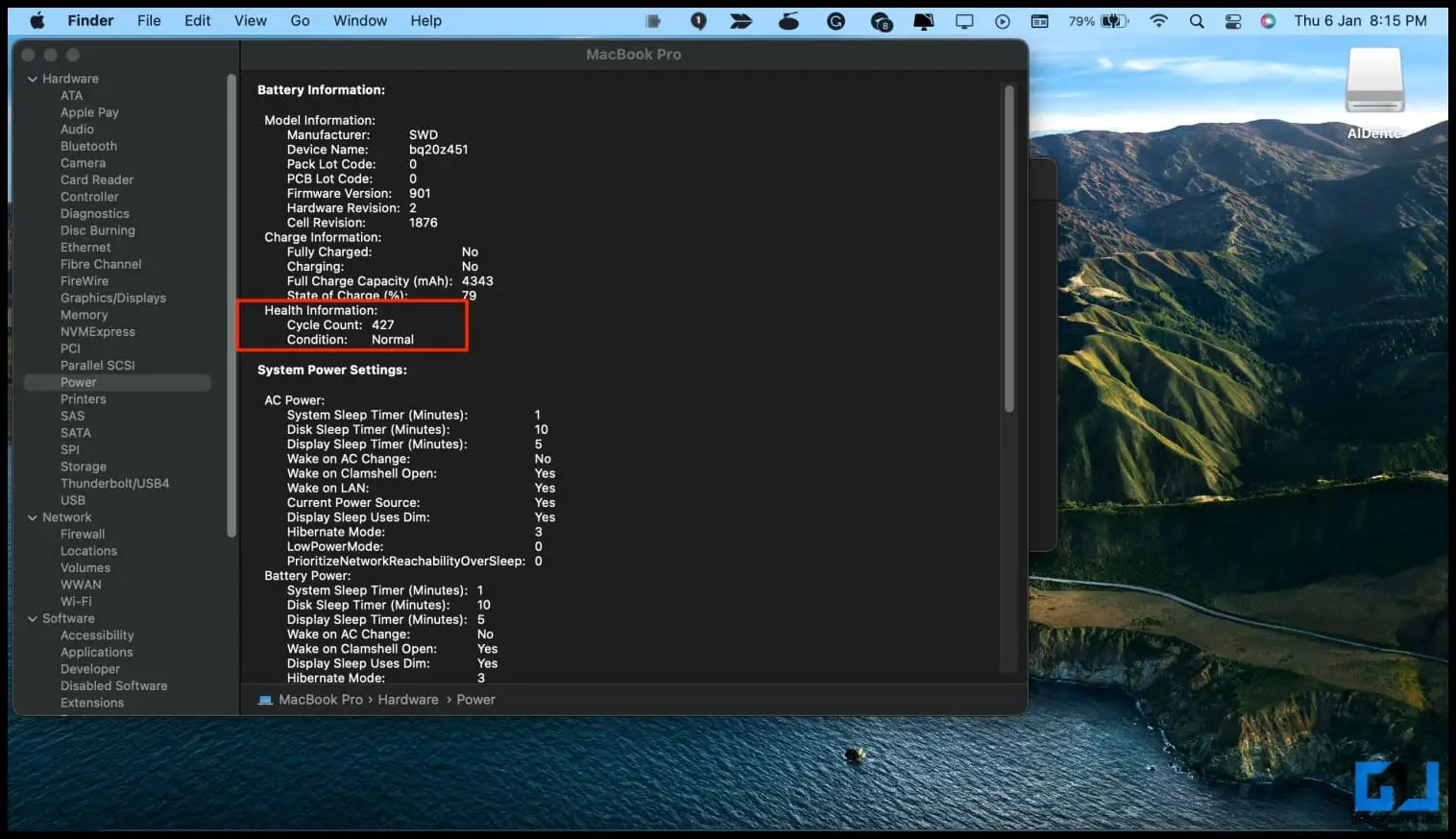Click the Condition value Normal

393,340
